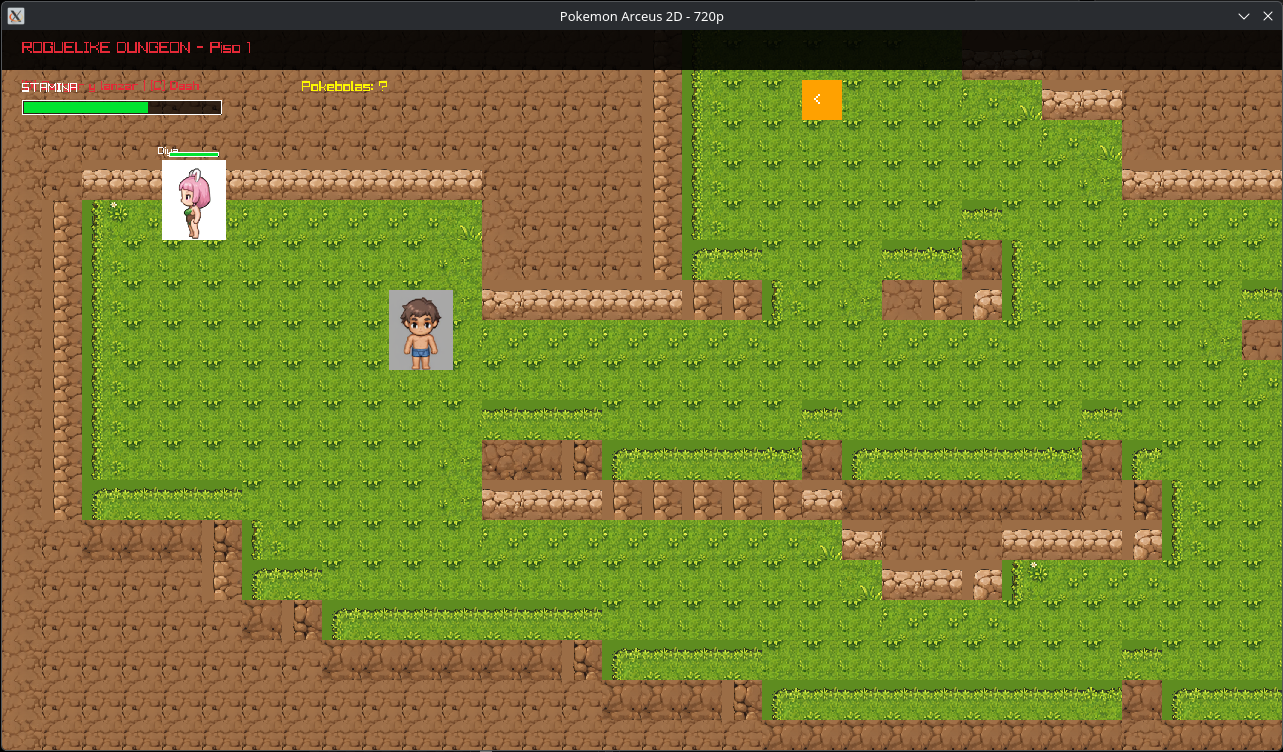This screenshot has width=1283, height=752.
Task: Click the Pokebolas counter text
Action: [344, 87]
